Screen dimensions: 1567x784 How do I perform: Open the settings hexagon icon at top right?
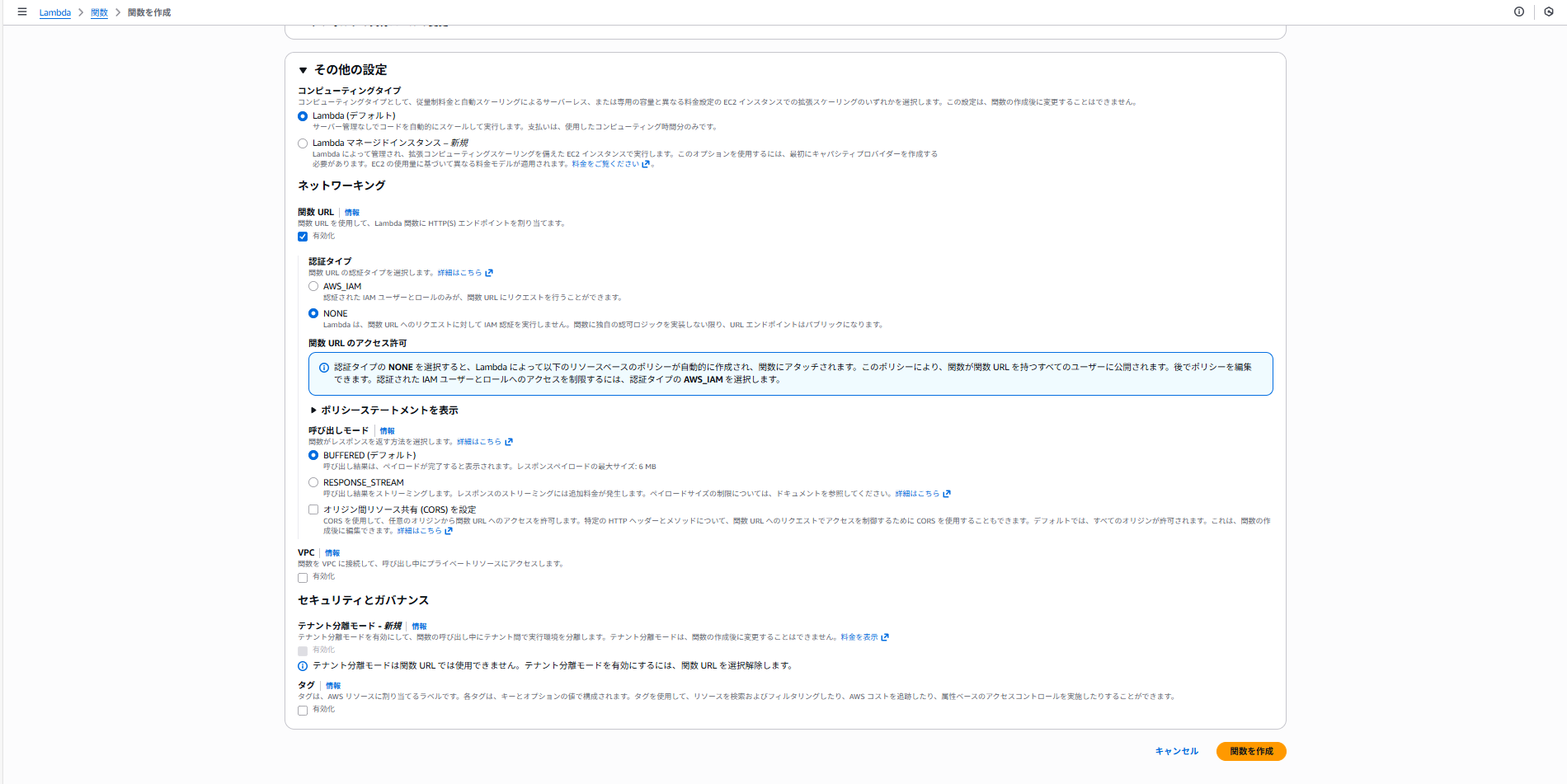coord(1549,12)
